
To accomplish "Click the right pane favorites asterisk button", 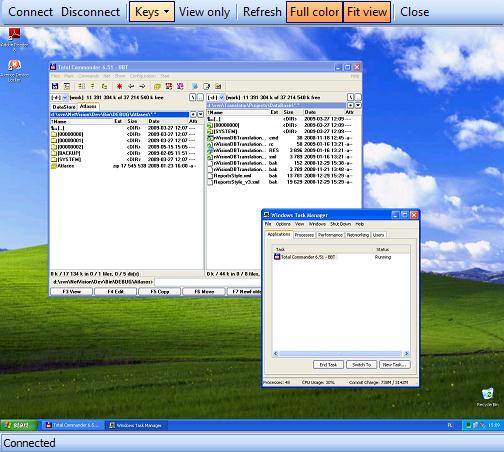I will point(351,105).
